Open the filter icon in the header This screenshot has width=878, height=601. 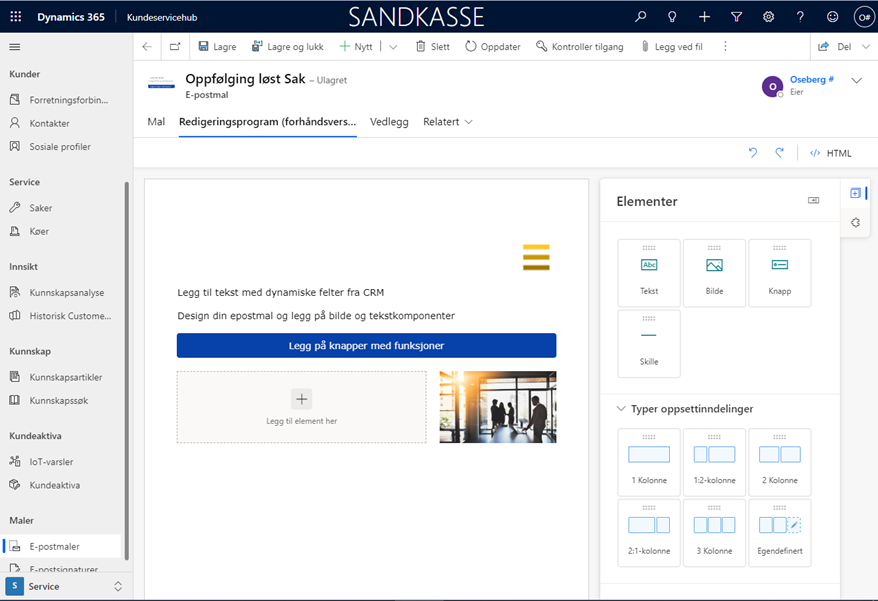736,16
